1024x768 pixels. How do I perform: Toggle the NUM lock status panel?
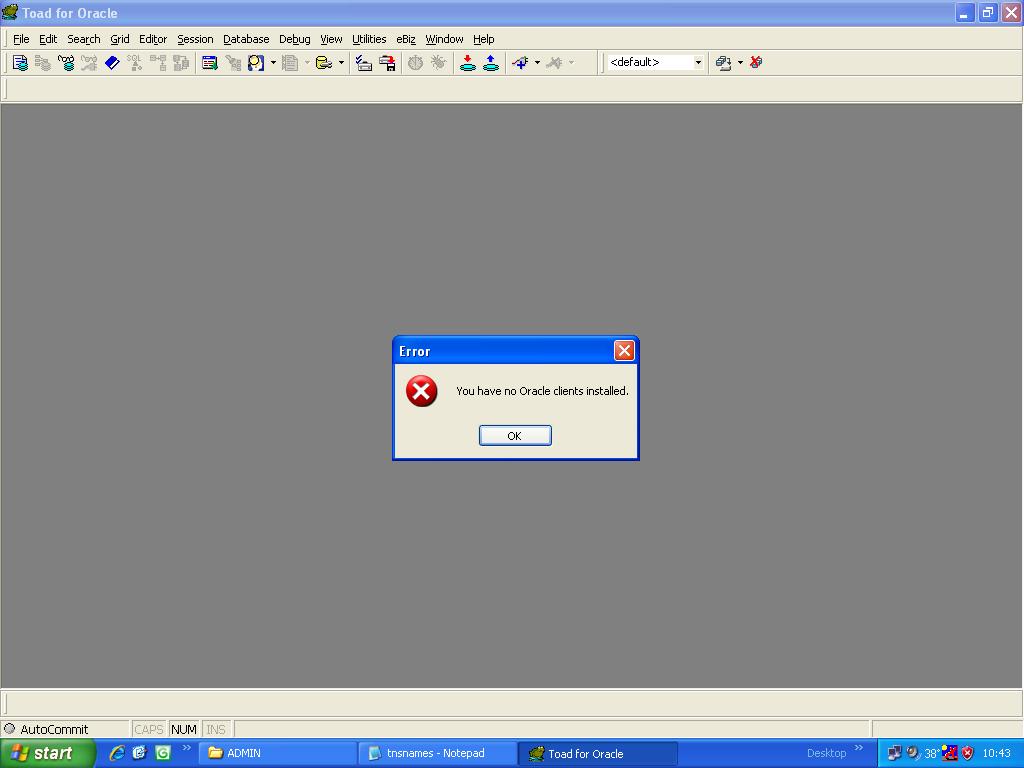[x=184, y=730]
